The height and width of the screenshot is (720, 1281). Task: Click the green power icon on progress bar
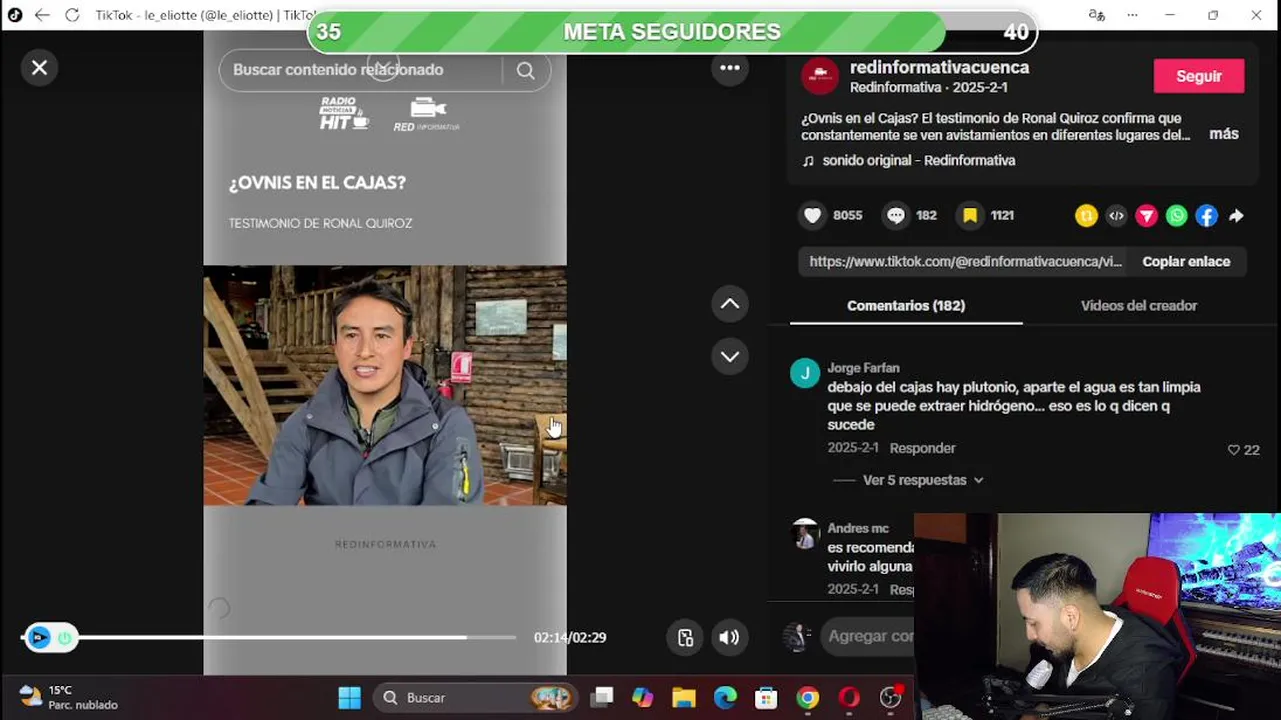click(x=65, y=637)
